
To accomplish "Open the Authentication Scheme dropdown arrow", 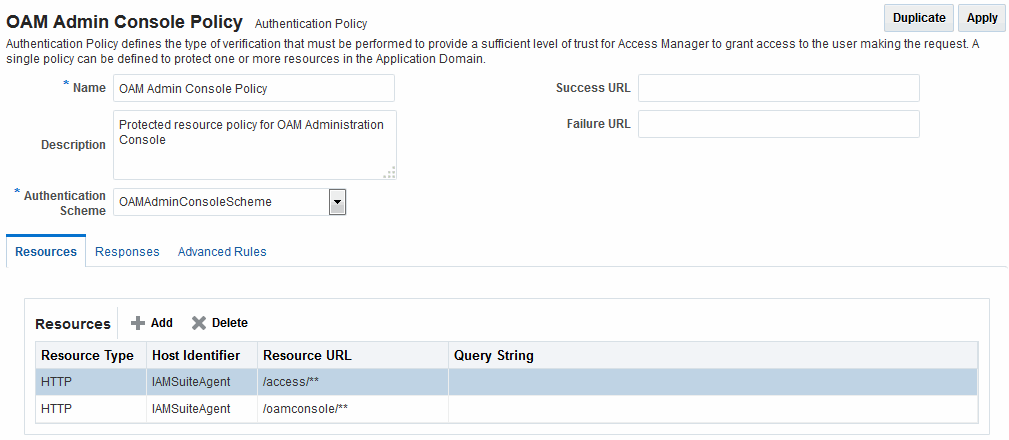I will 337,202.
